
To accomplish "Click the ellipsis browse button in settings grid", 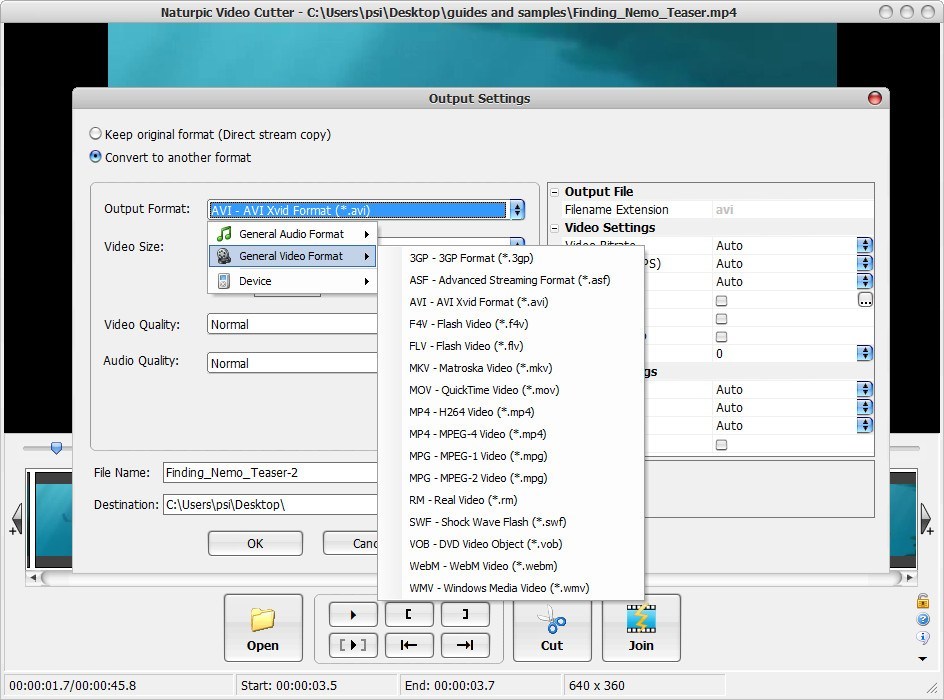I will [x=865, y=300].
